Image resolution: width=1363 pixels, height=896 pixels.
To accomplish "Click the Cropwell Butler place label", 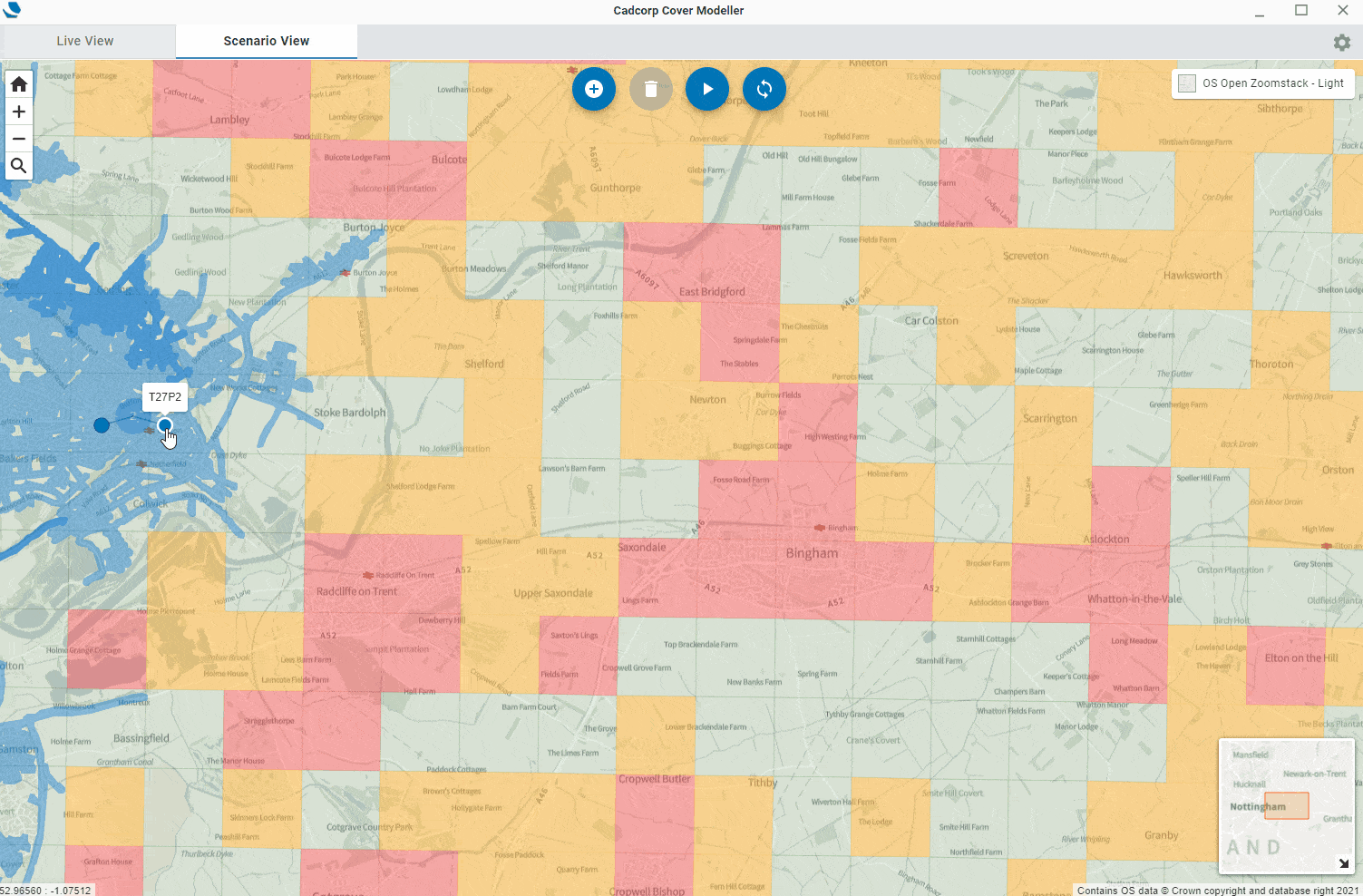I will [655, 779].
